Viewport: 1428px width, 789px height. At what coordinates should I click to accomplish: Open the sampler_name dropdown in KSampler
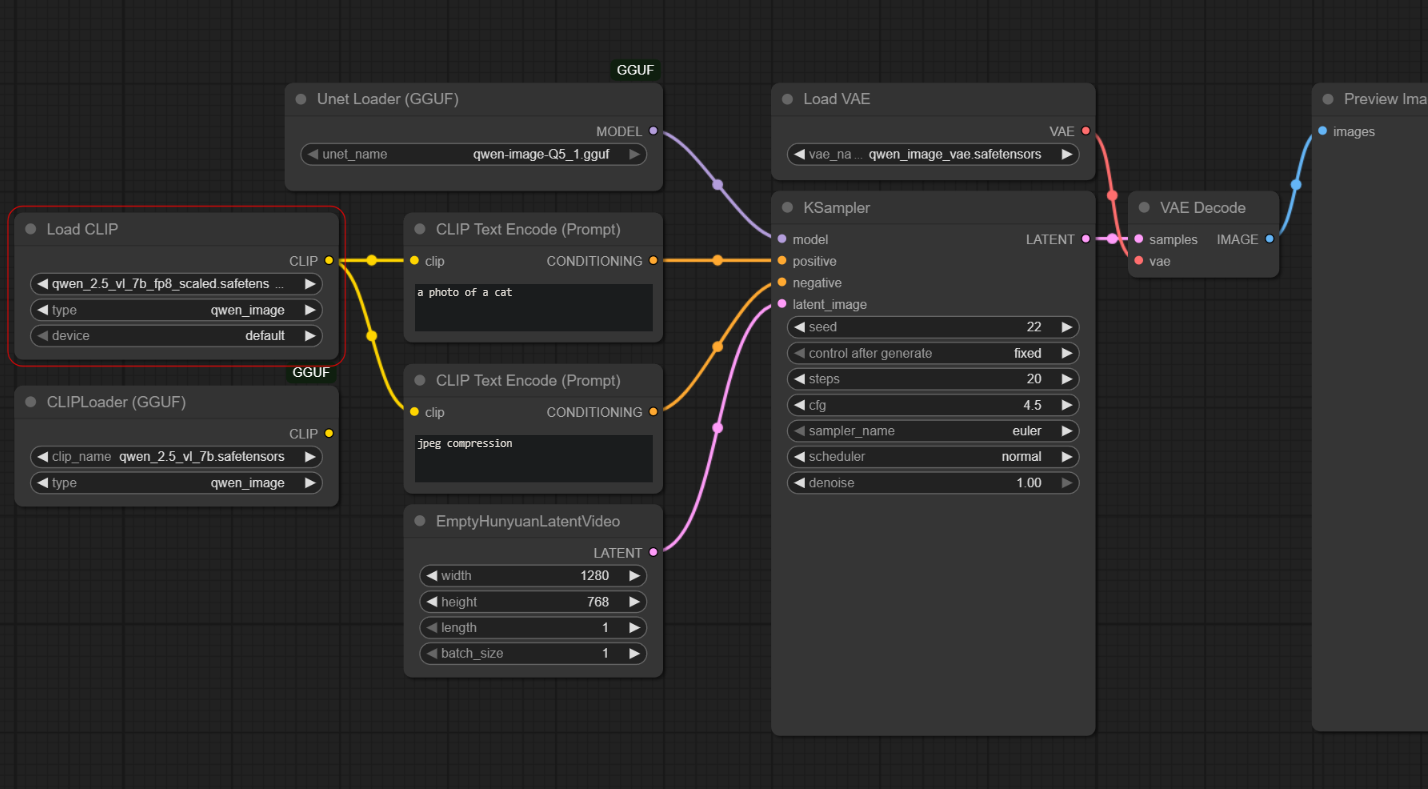click(933, 431)
